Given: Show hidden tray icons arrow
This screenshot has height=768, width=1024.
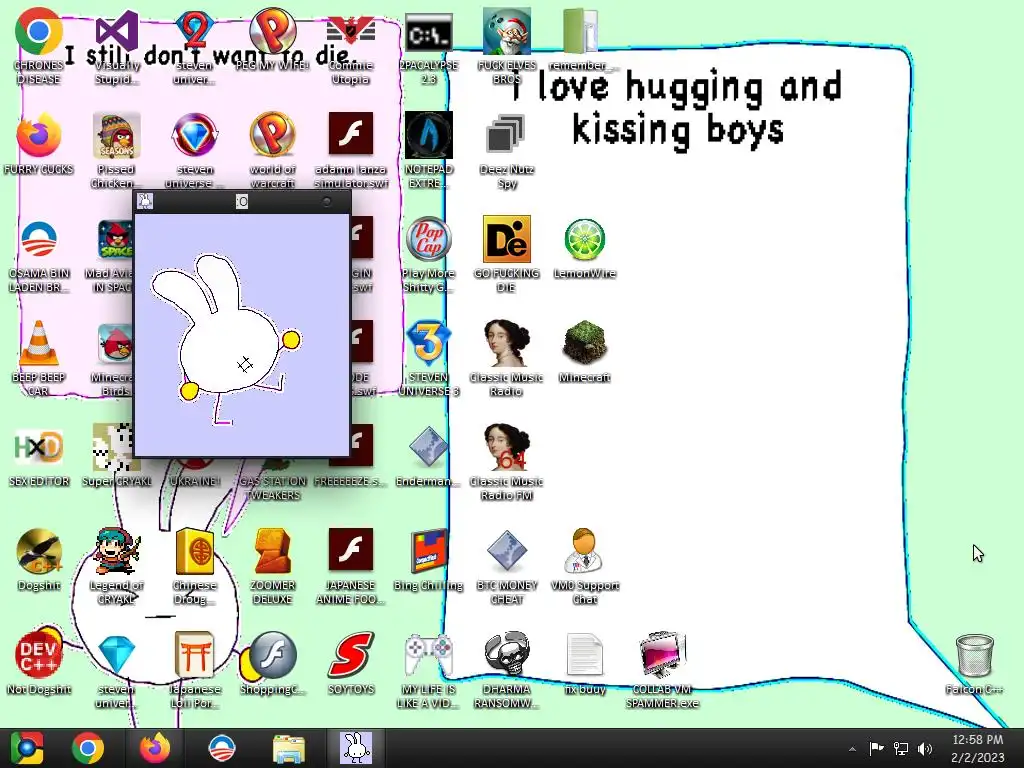Looking at the screenshot, I should [852, 749].
